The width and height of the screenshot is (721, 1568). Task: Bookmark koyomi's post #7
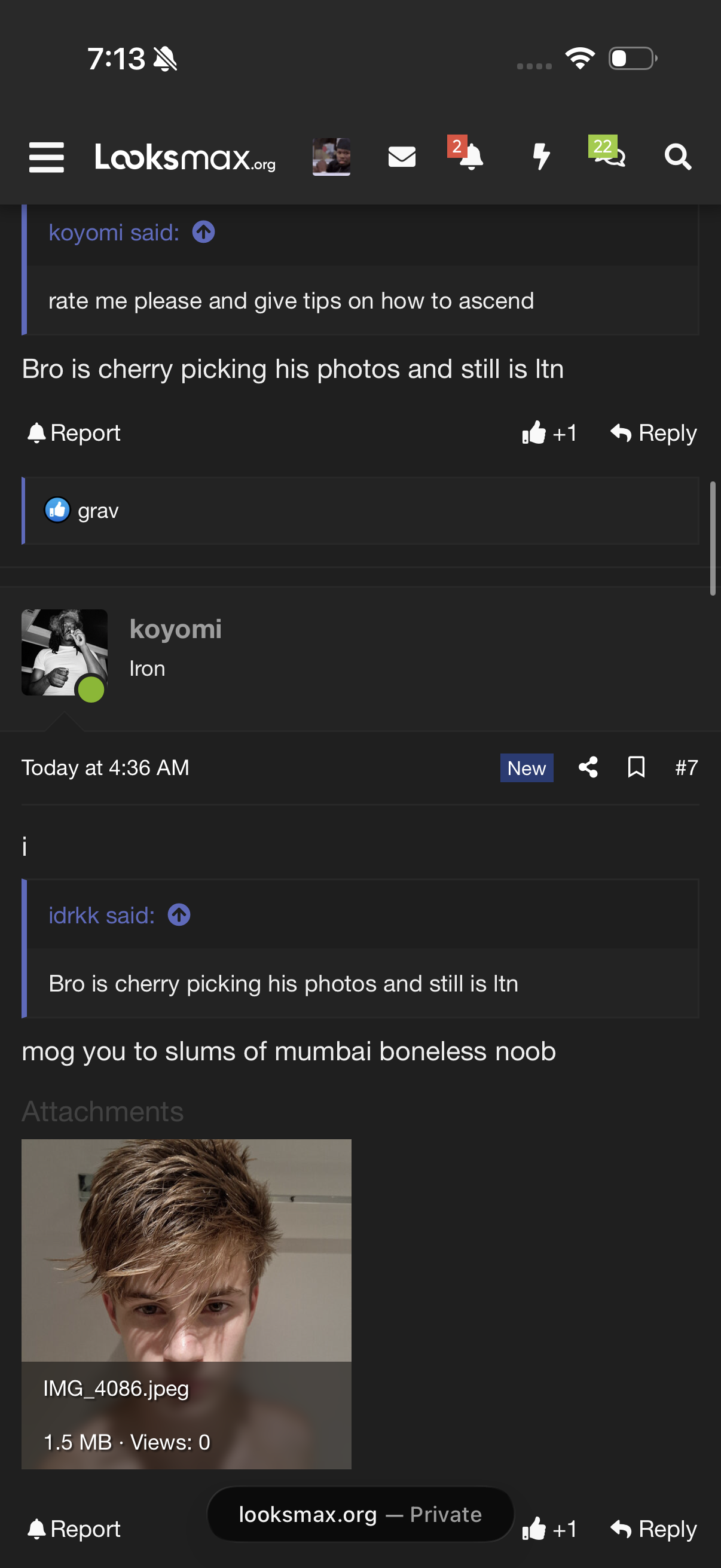point(636,767)
